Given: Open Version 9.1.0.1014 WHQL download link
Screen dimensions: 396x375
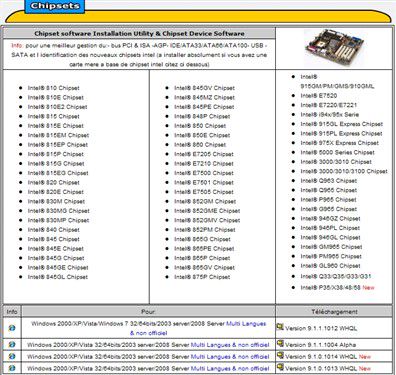Looking at the screenshot, I should 321,357.
